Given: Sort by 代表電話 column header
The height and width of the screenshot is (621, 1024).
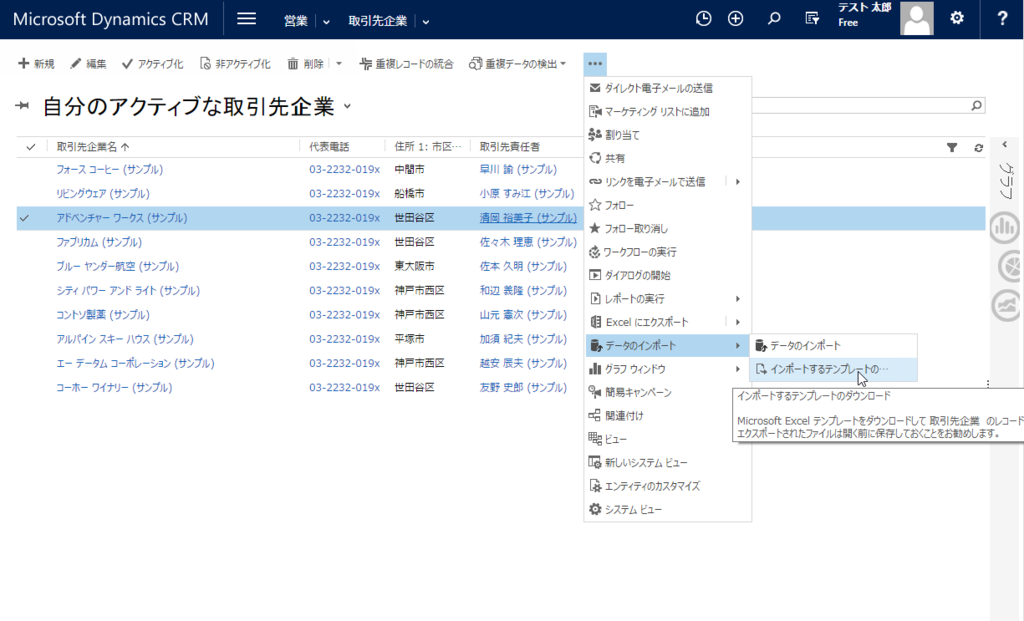Looking at the screenshot, I should coord(329,147).
